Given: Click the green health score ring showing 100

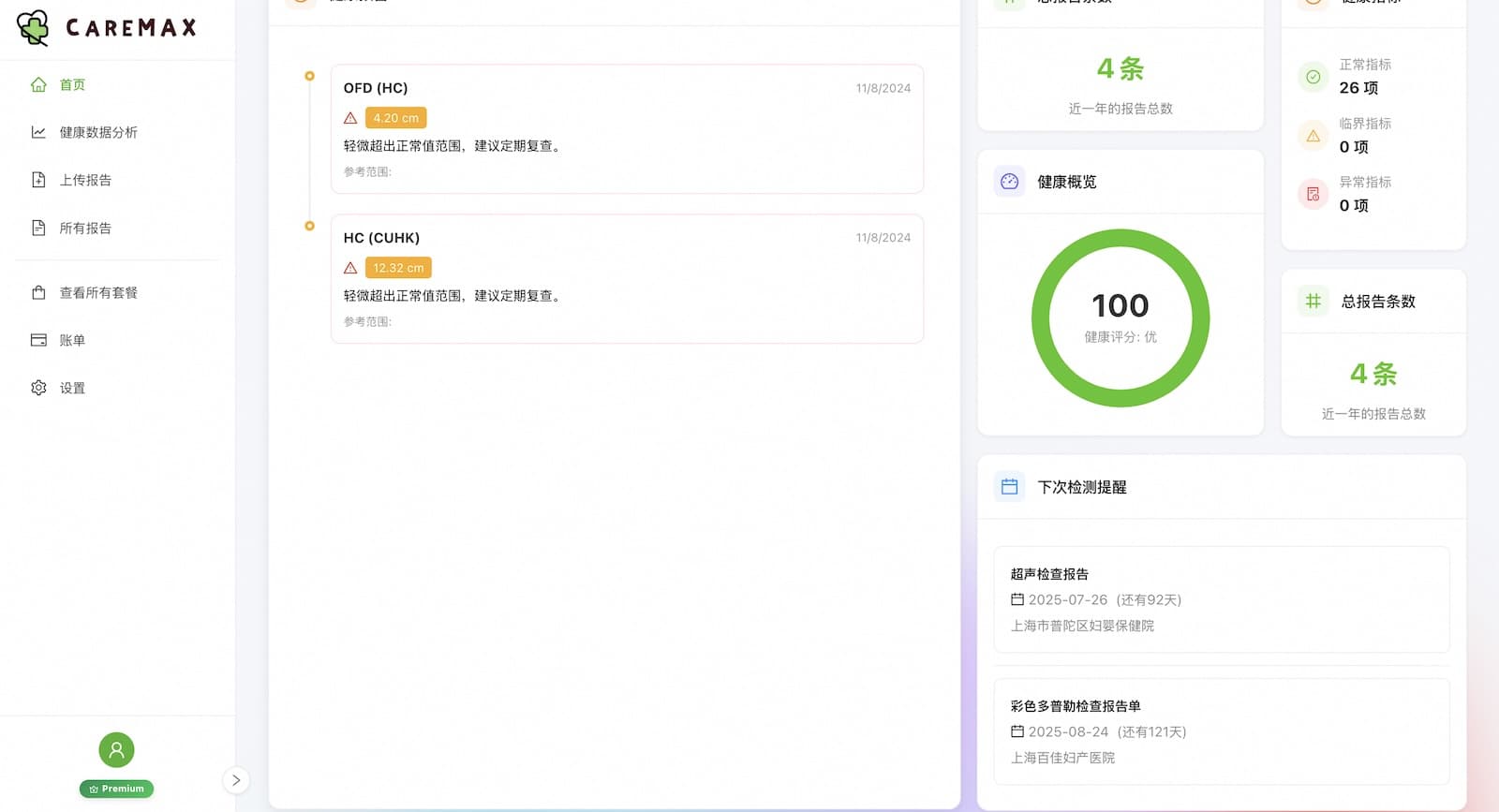Looking at the screenshot, I should click(1121, 318).
